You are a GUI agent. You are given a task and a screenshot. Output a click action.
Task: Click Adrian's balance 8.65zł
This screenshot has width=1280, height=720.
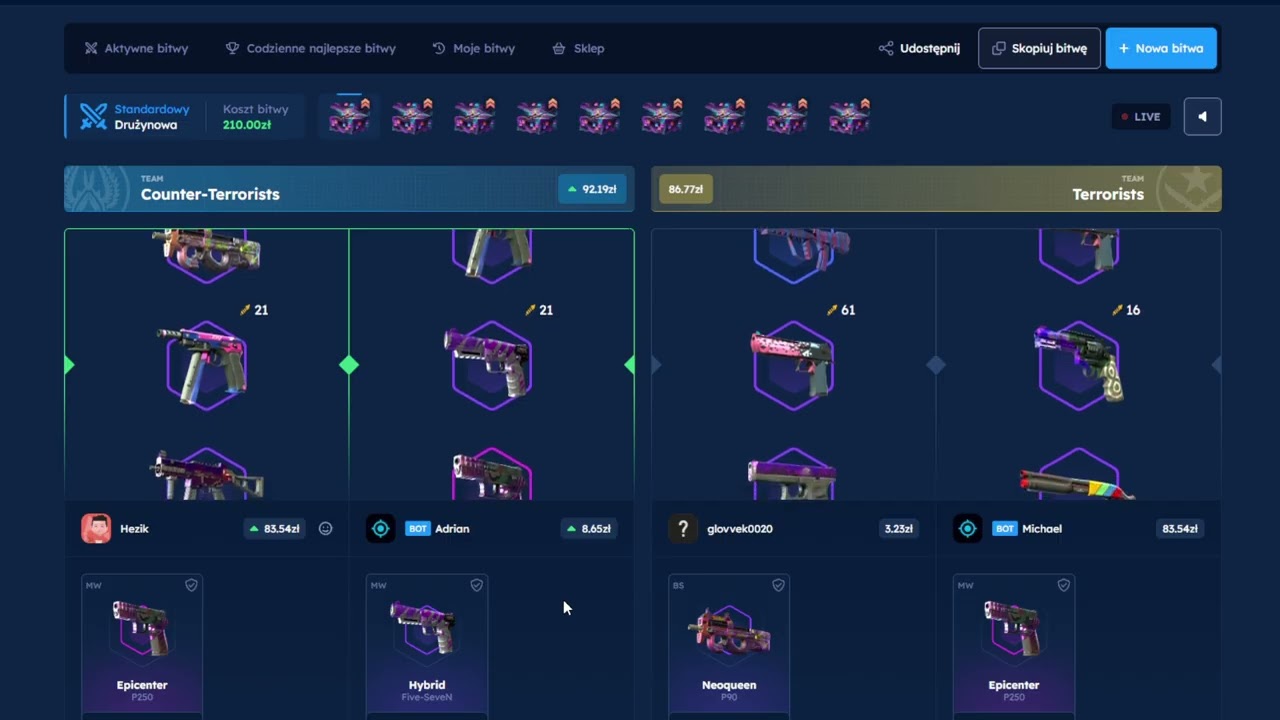(588, 528)
